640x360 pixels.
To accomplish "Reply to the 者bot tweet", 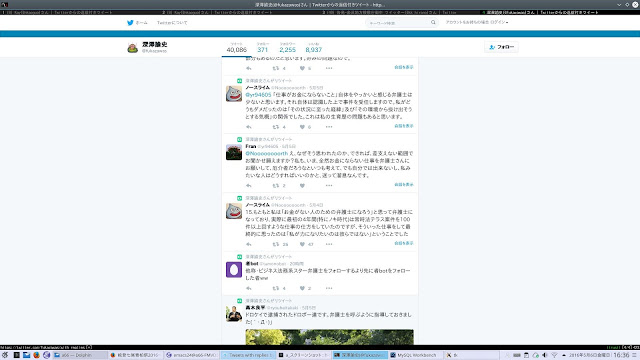I will coord(249,288).
